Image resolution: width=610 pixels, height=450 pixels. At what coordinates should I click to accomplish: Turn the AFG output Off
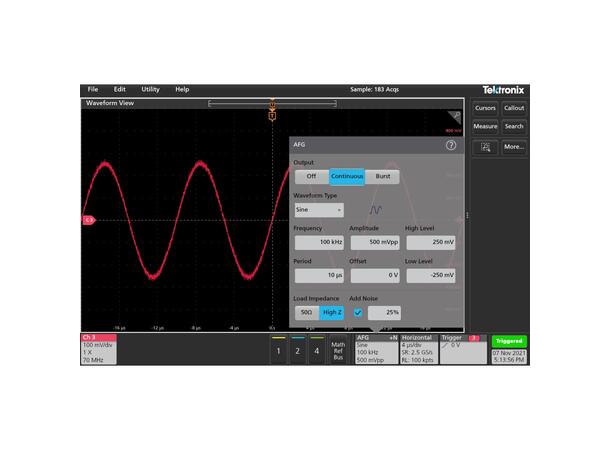pos(311,176)
